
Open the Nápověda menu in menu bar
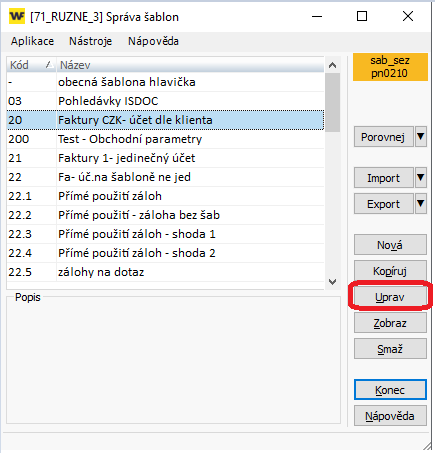(x=153, y=41)
